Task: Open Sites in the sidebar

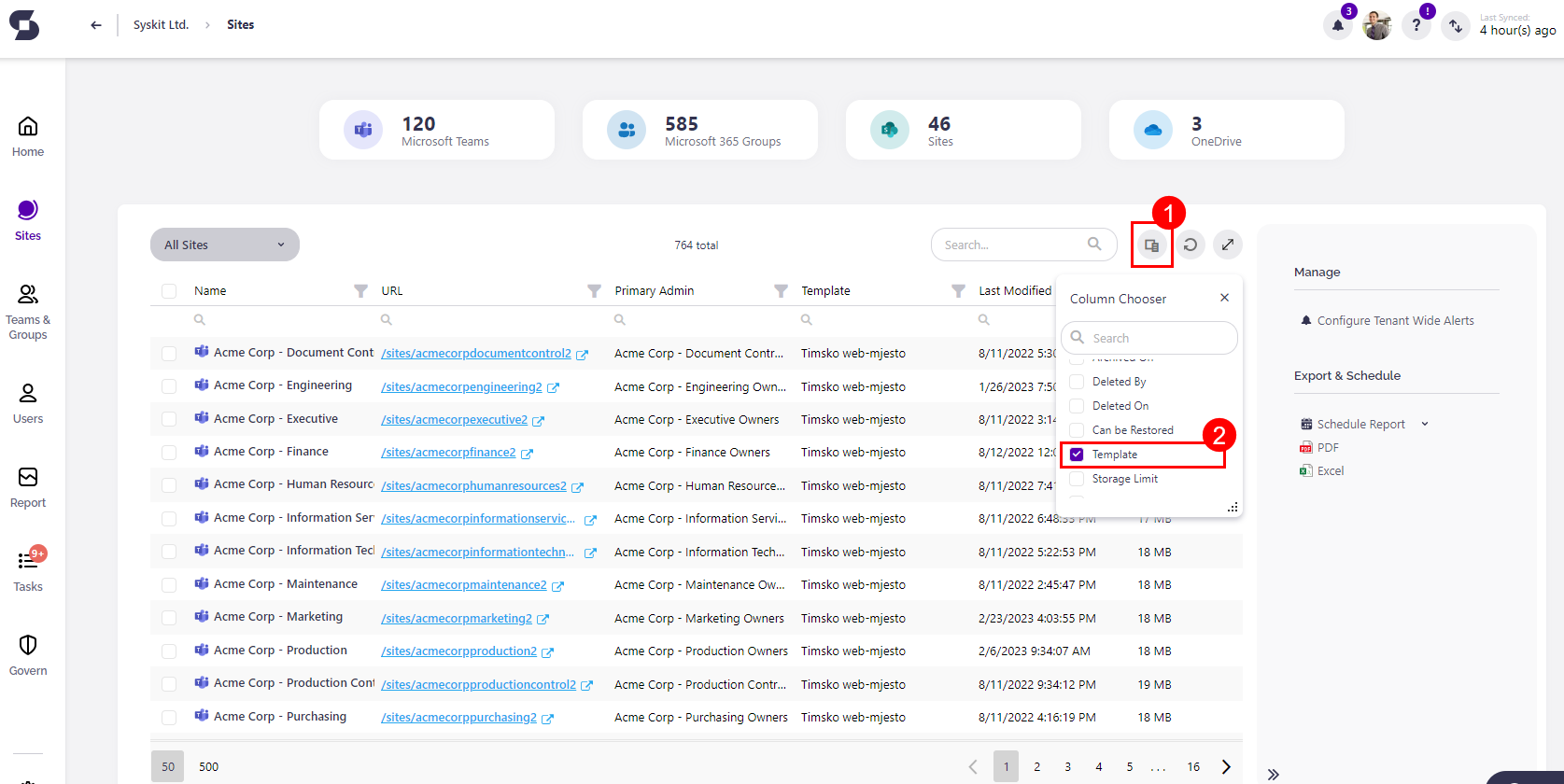Action: tap(28, 220)
